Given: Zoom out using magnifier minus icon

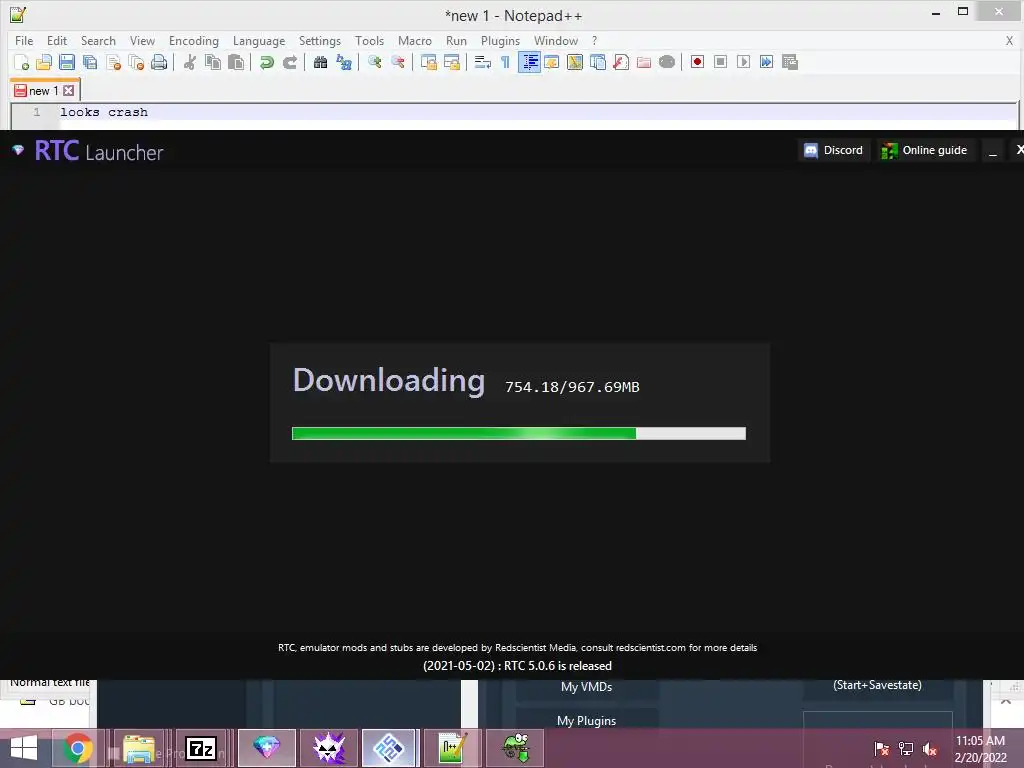Looking at the screenshot, I should pyautogui.click(x=398, y=62).
